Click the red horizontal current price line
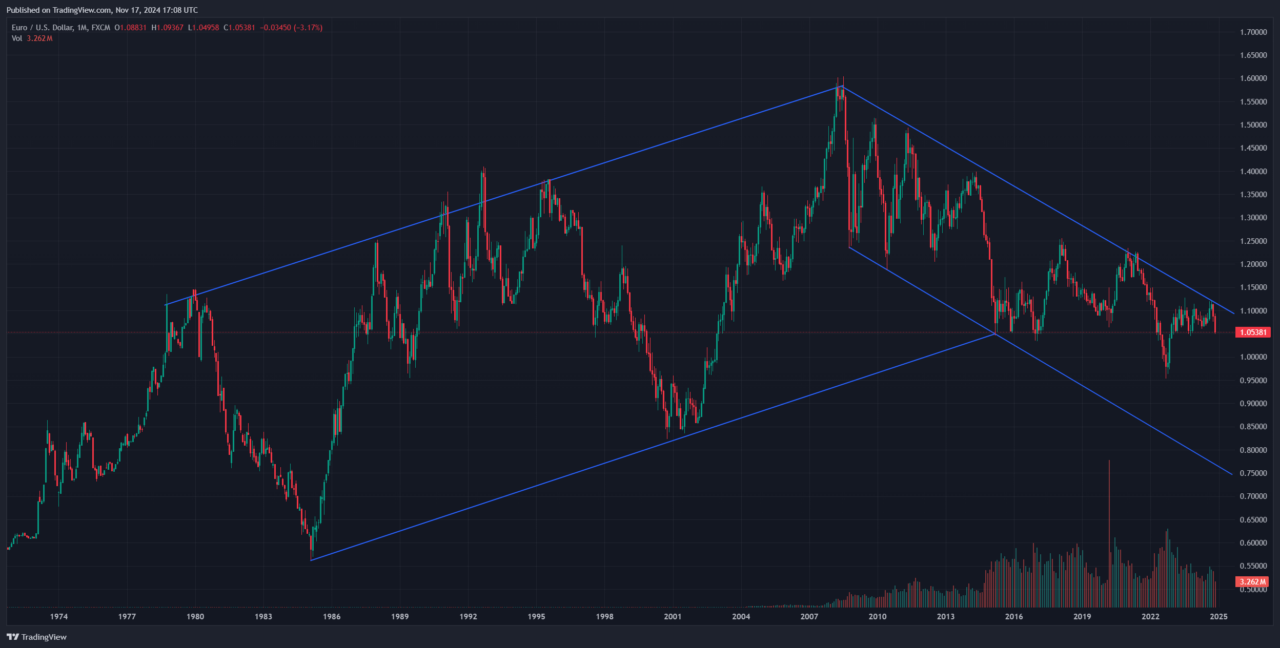Image resolution: width=1280 pixels, height=648 pixels. click(500, 333)
